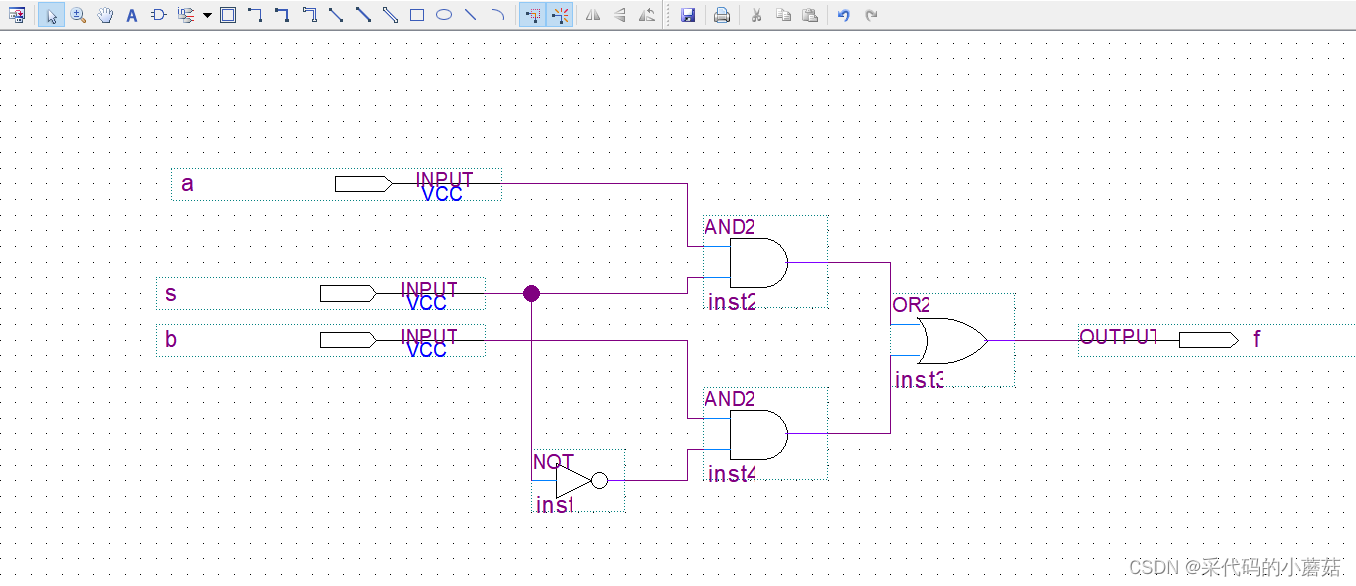Click Rotate Left 90 icon
The height and width of the screenshot is (586, 1356).
[647, 15]
